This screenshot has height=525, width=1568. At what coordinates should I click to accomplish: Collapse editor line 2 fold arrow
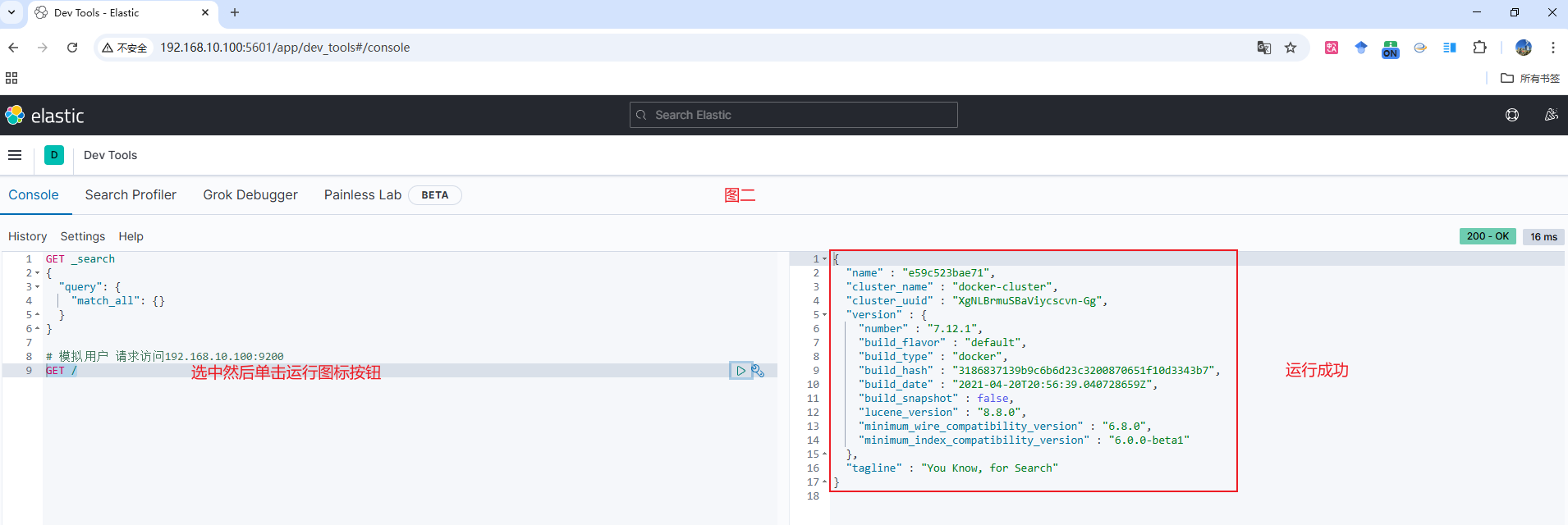[x=37, y=273]
